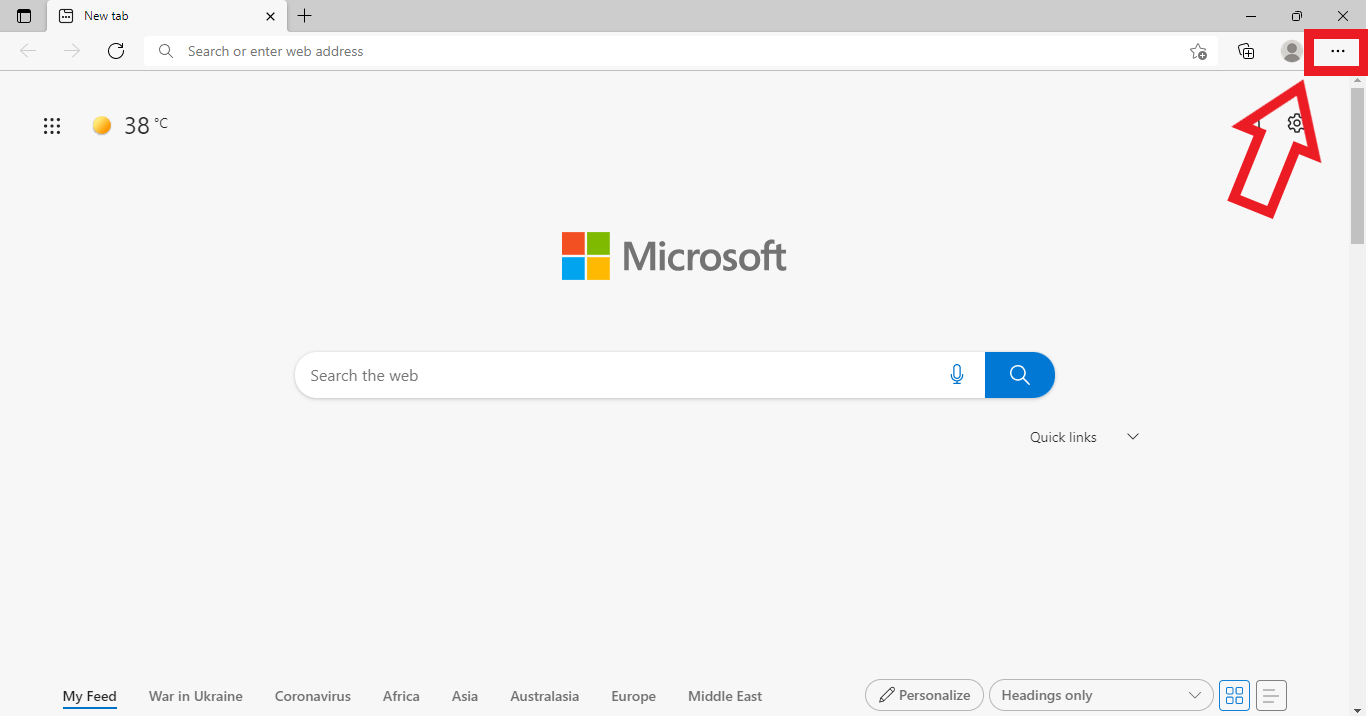
Task: Open the tab actions menu
Action: tap(22, 16)
